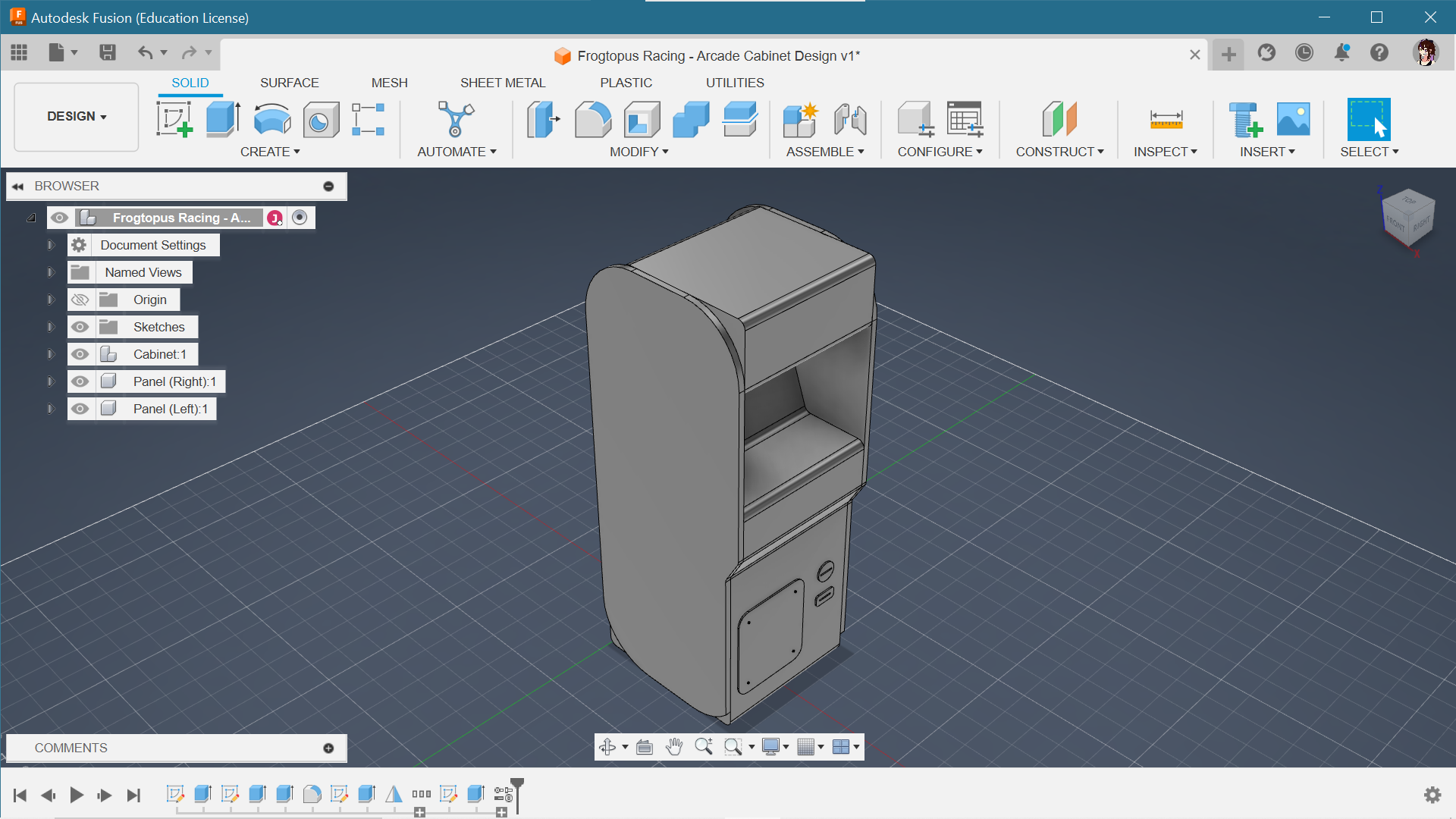Open the INSPECT dropdown menu
This screenshot has height=819, width=1456.
(x=1166, y=152)
